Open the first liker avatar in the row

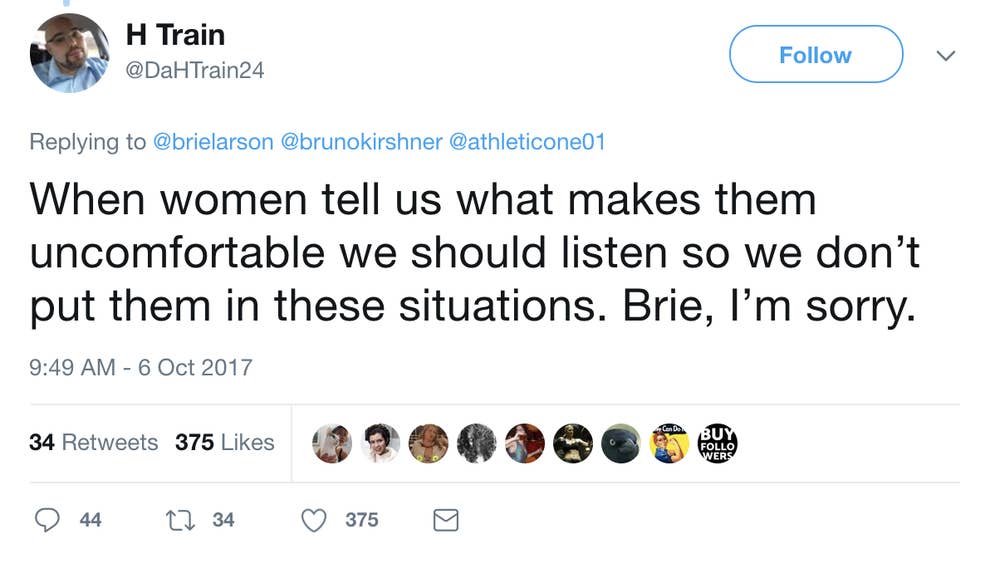(x=332, y=443)
